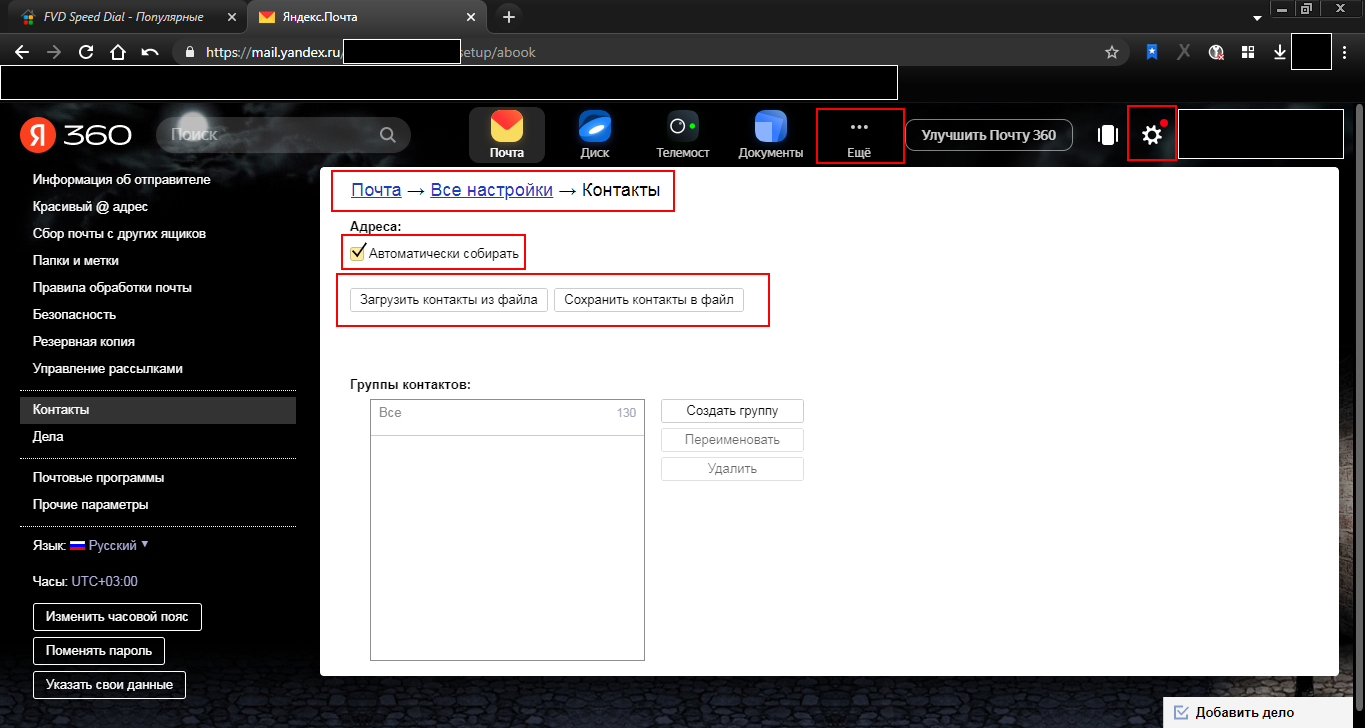
Task: Select 'Безопасность' in the settings sidebar
Action: tap(74, 314)
